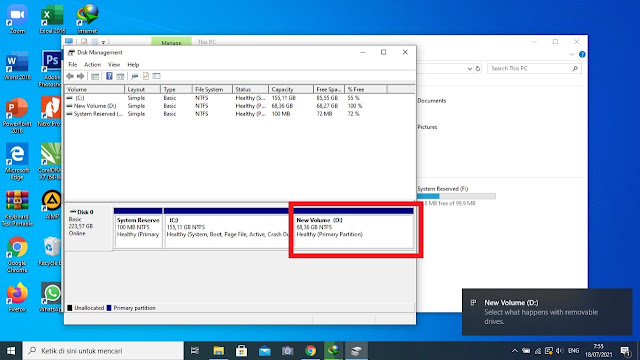Click Show/Hide Action Pane toolbar icon
This screenshot has width=640, height=360.
(x=120, y=76)
